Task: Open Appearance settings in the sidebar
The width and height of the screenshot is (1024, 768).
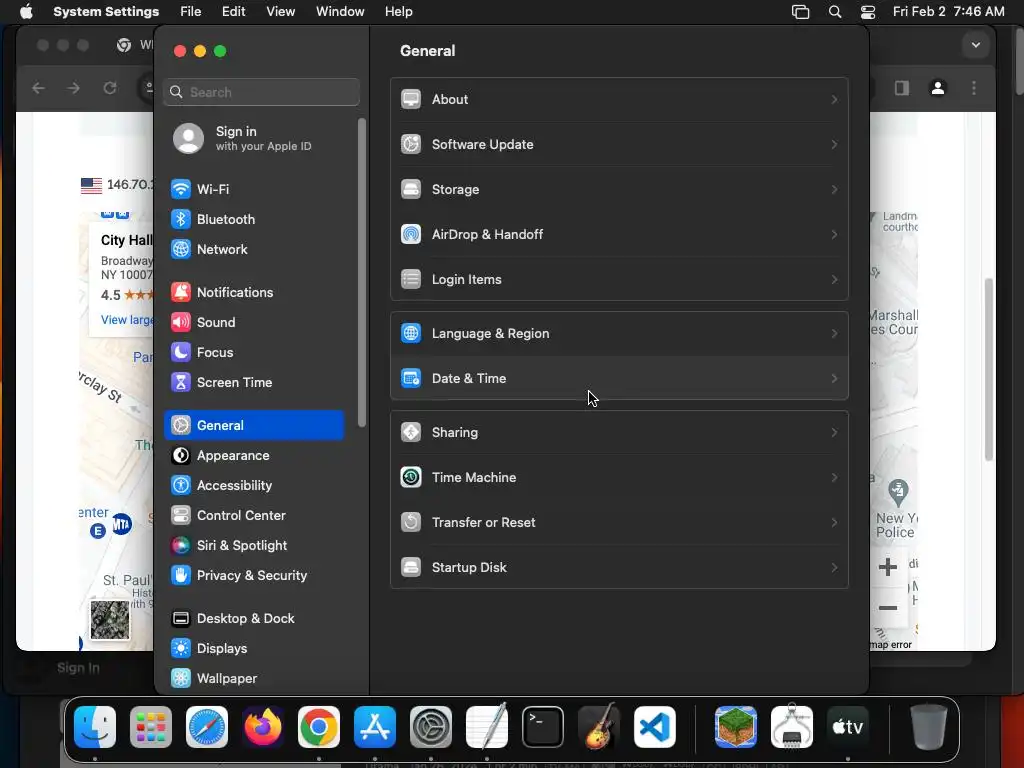Action: (254, 456)
